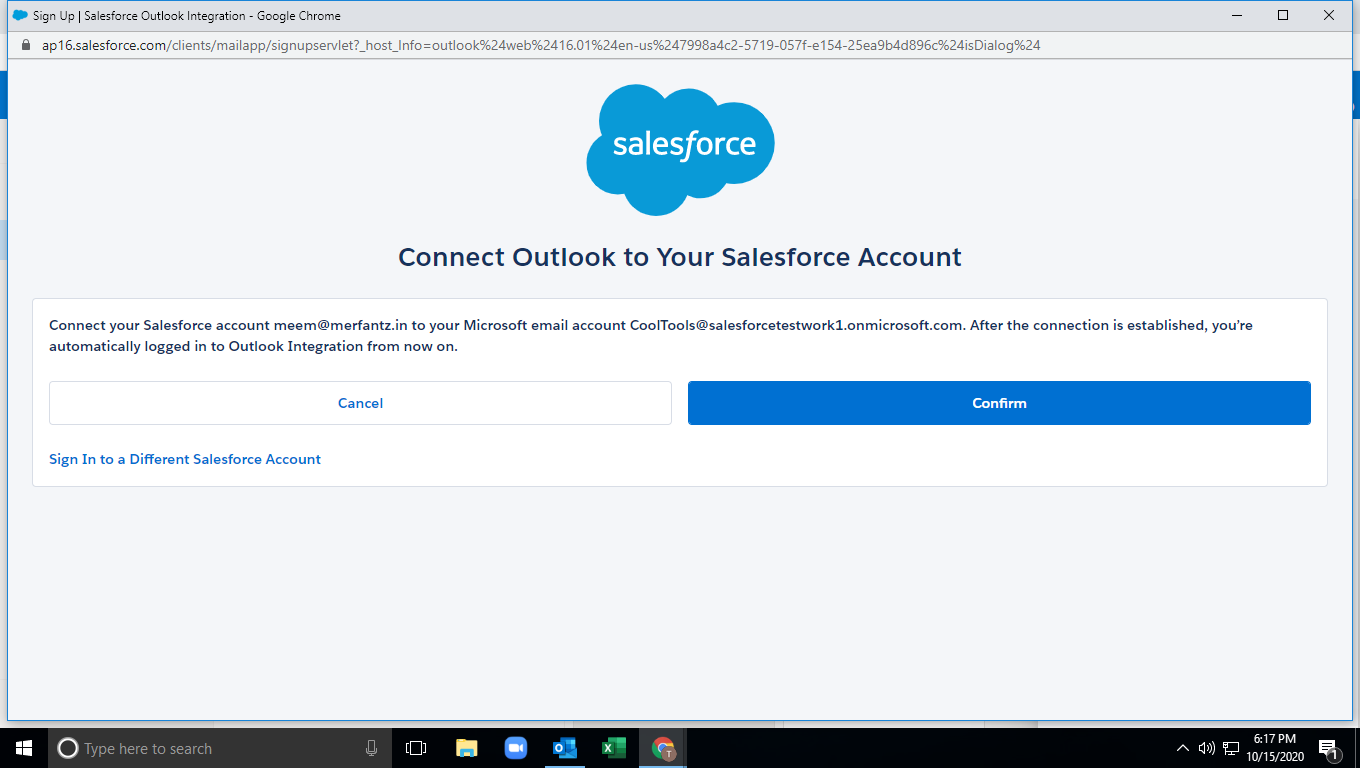
Task: Show hidden system tray icons
Action: [x=1183, y=748]
